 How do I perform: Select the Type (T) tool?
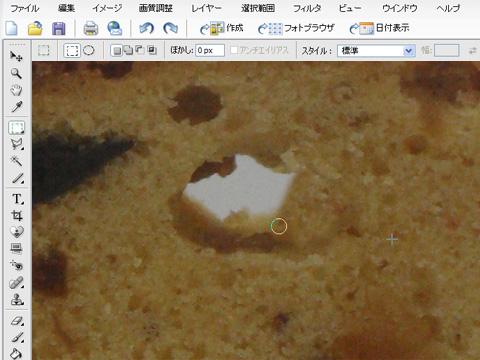tap(17, 199)
